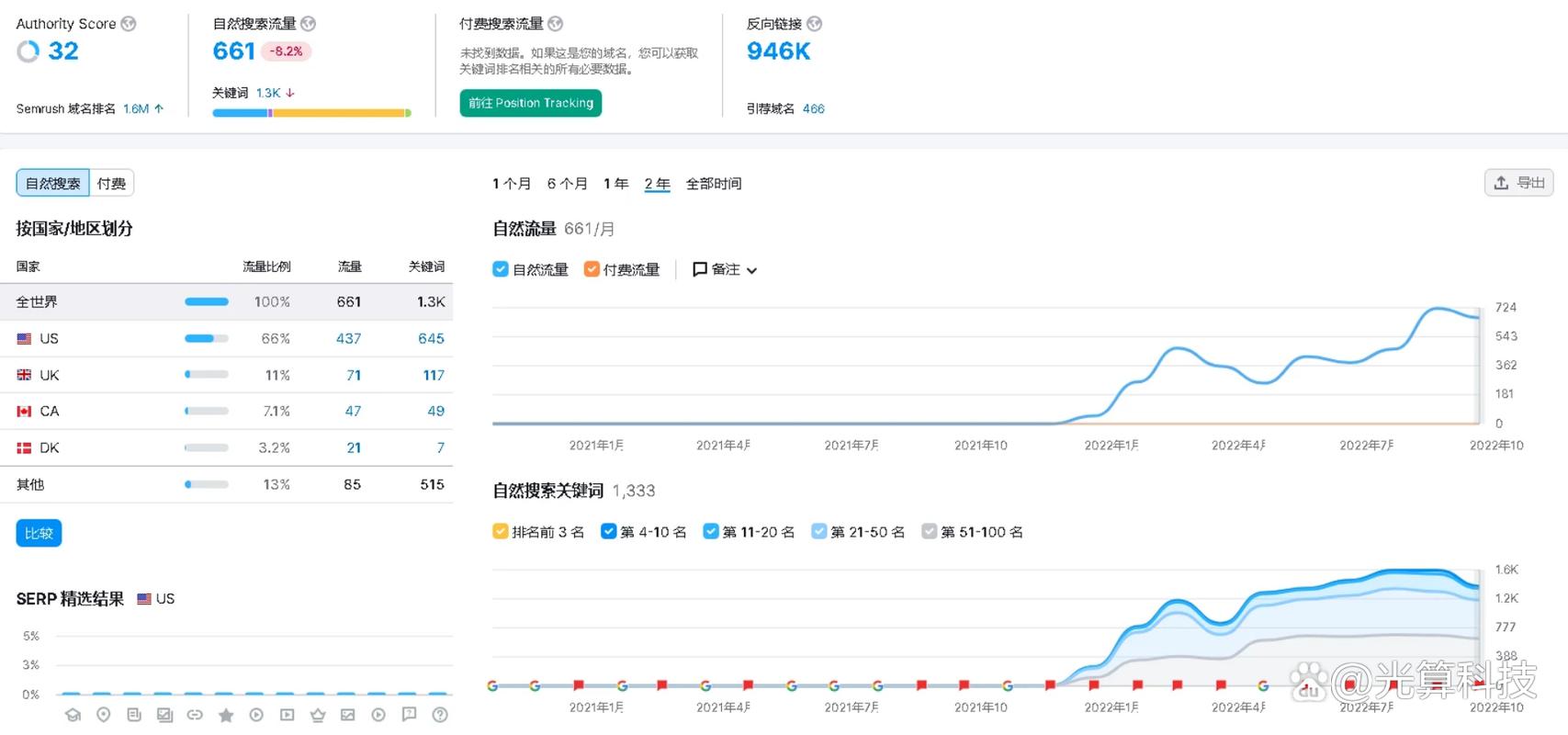
Task: Open the CA traffic 47 link
Action: (x=354, y=412)
